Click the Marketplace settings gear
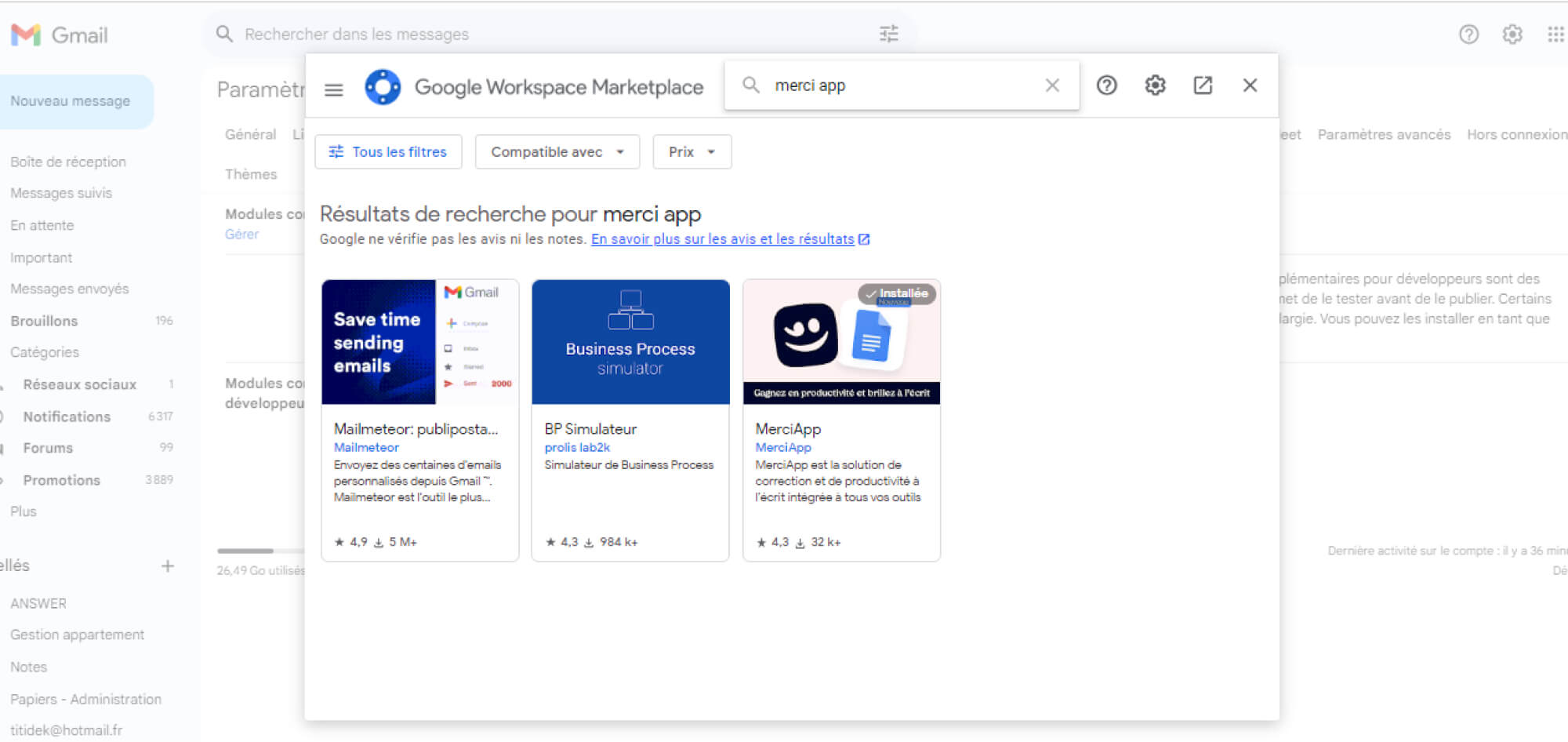 tap(1154, 85)
